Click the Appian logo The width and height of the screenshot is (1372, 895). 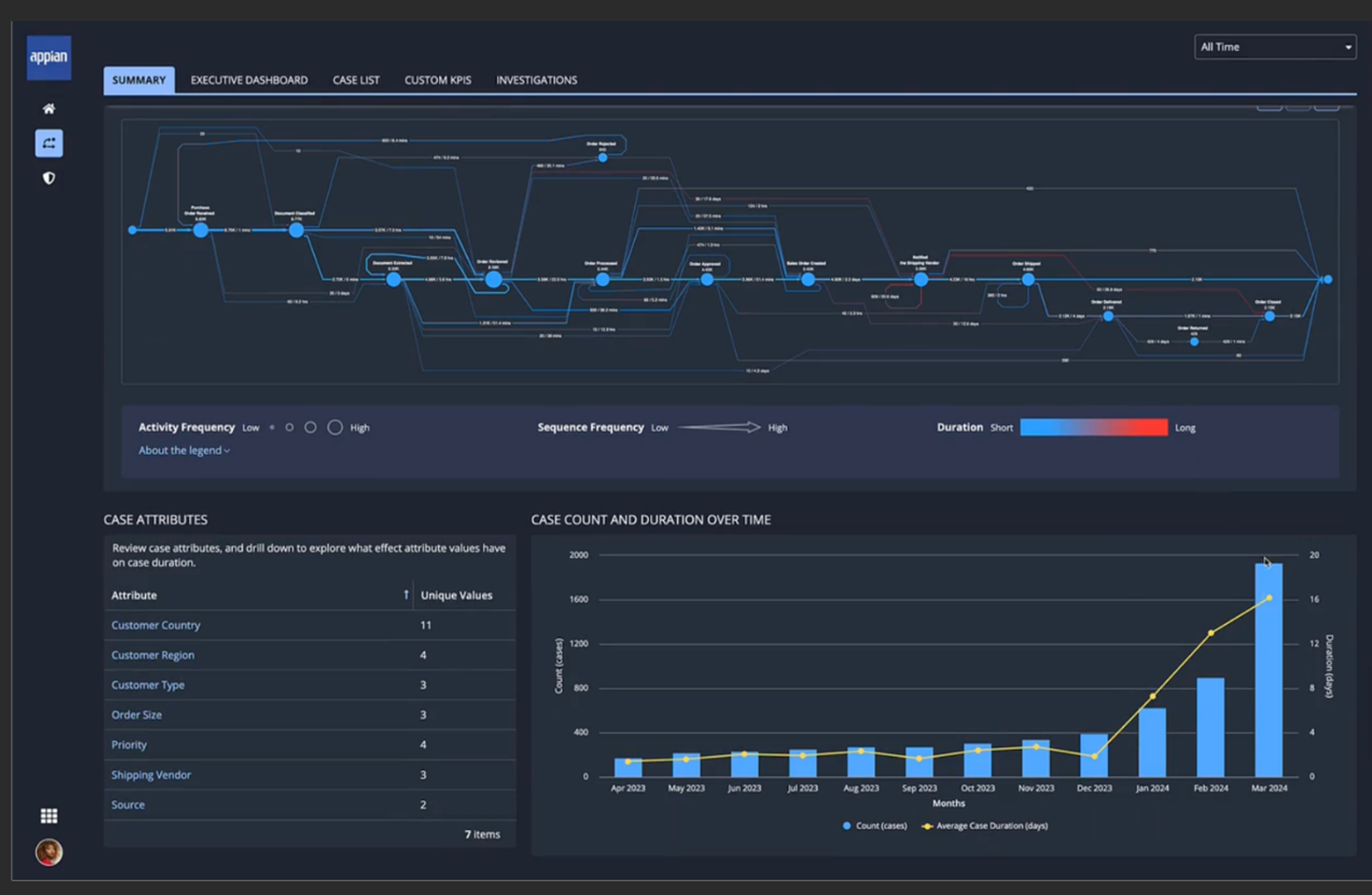point(48,57)
